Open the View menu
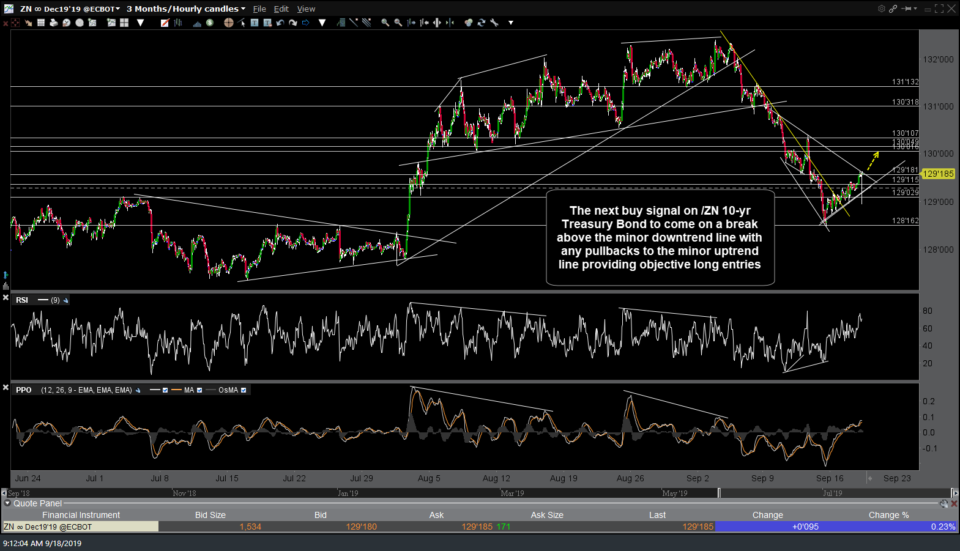Screen dimensions: 960x551 pos(306,9)
